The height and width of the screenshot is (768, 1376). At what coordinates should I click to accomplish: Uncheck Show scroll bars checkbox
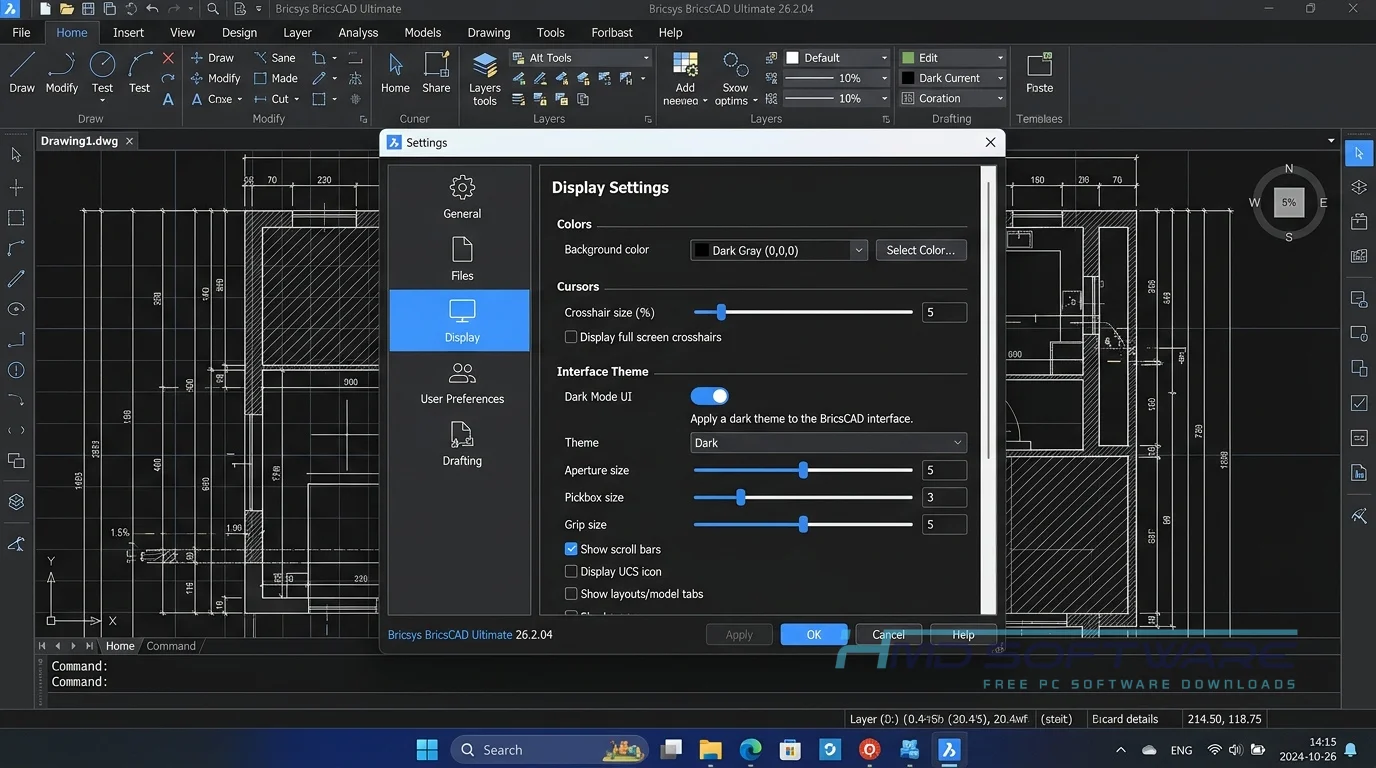[x=571, y=549]
